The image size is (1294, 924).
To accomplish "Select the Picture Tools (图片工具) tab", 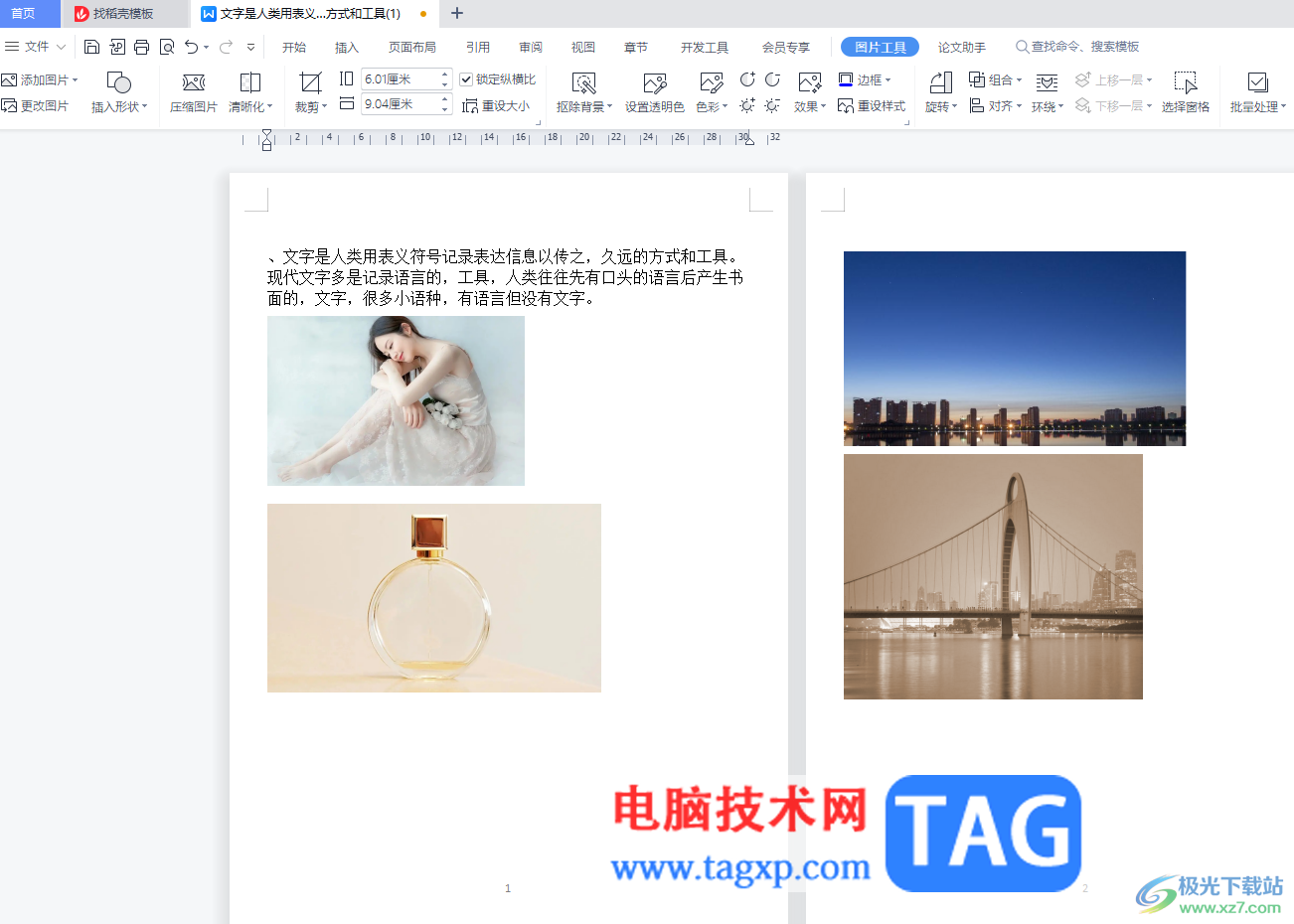I will pyautogui.click(x=881, y=47).
